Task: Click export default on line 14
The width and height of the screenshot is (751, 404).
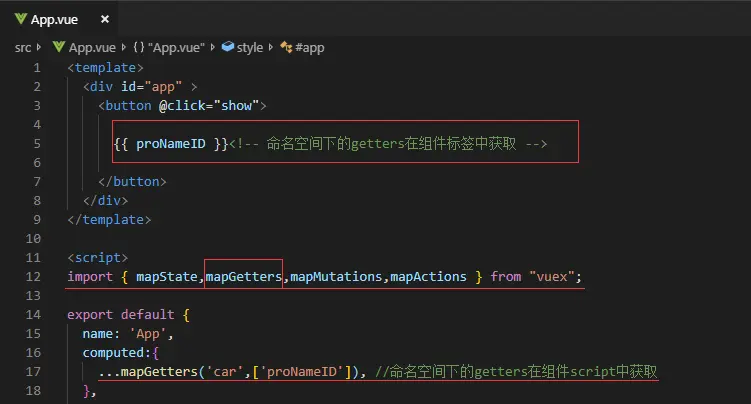Action: coord(121,315)
